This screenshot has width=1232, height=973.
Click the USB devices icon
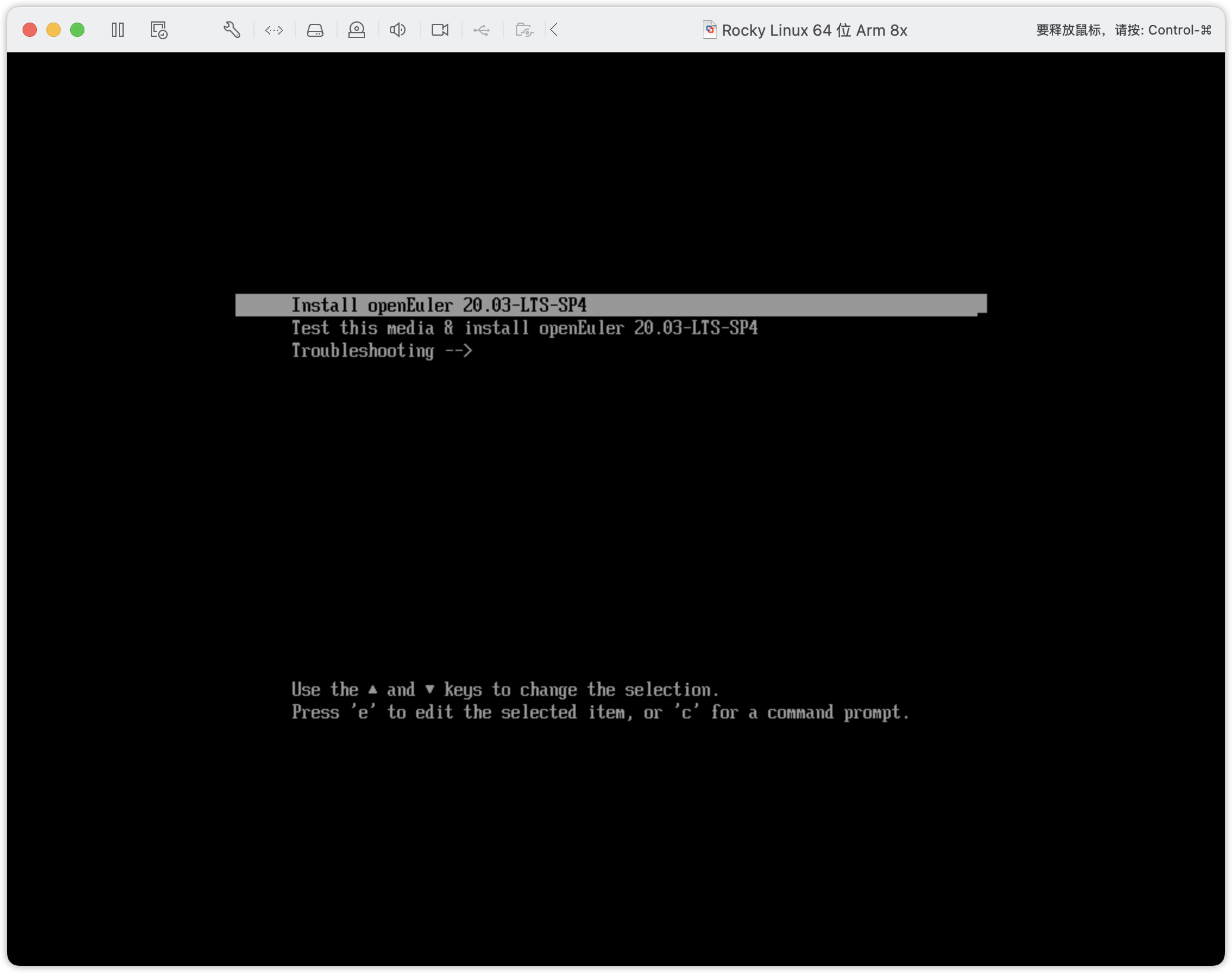[482, 30]
